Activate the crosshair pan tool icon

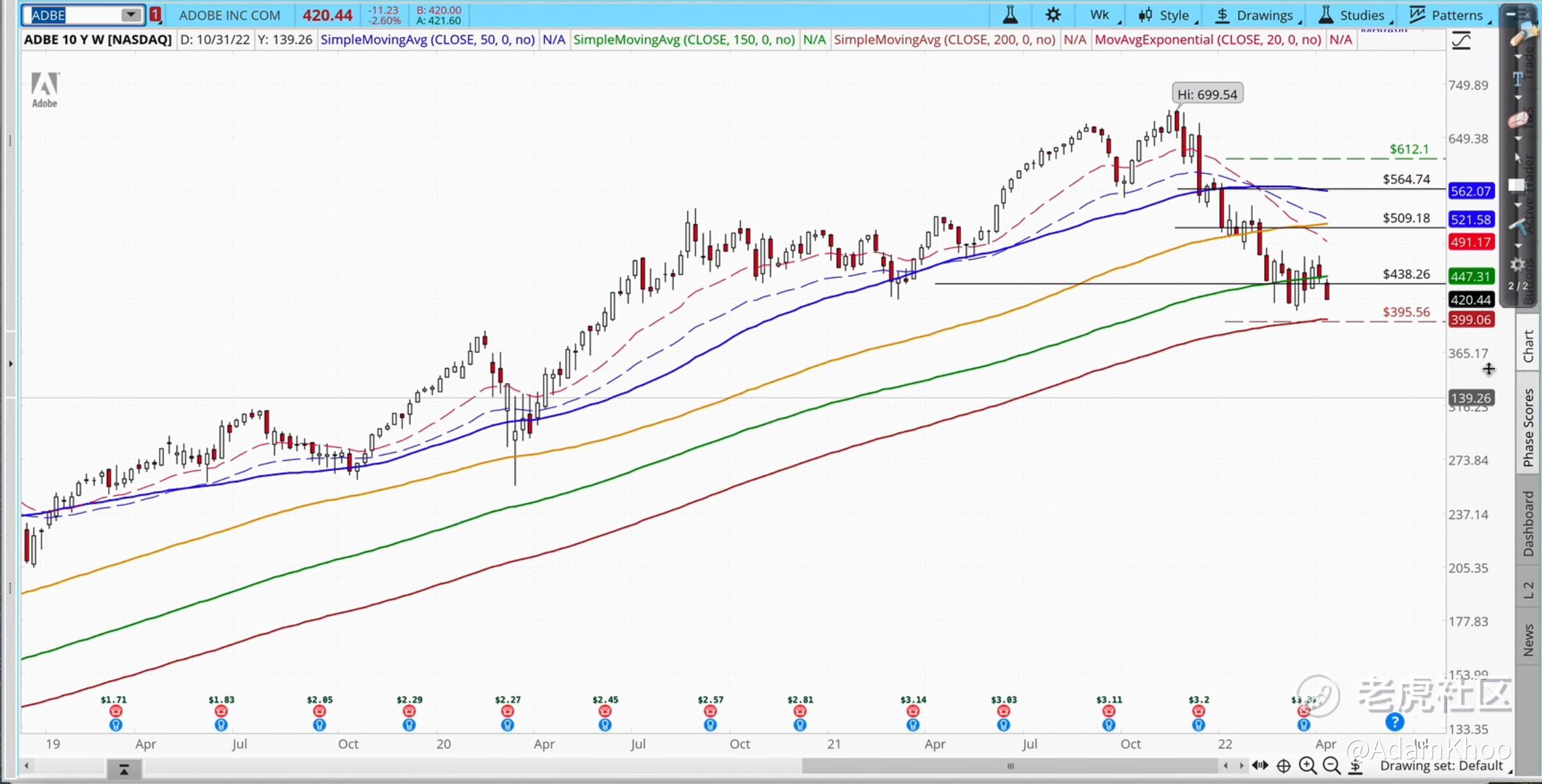(x=1283, y=765)
